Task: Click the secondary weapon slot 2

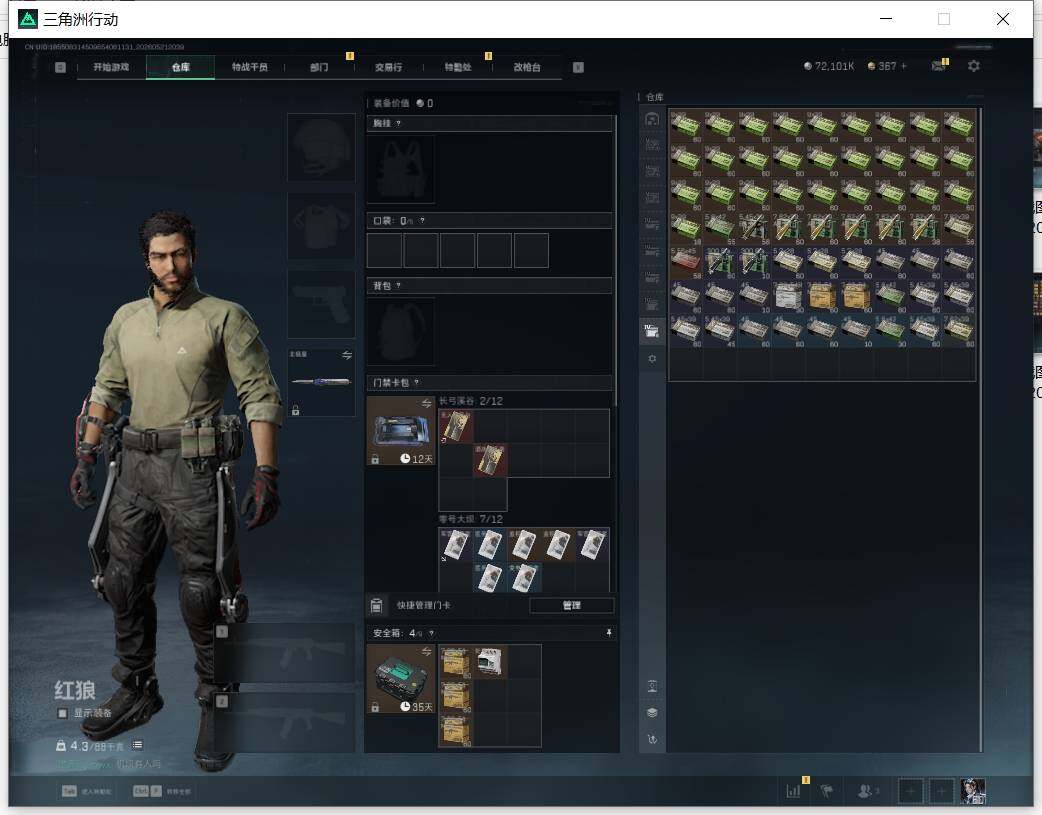Action: pyautogui.click(x=284, y=723)
